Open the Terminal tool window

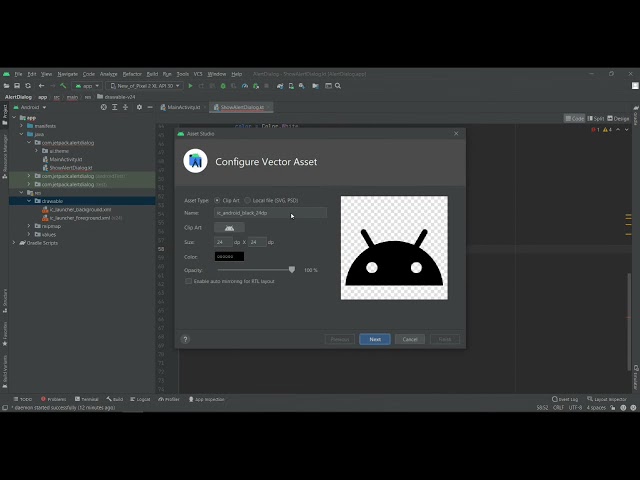(x=87, y=399)
